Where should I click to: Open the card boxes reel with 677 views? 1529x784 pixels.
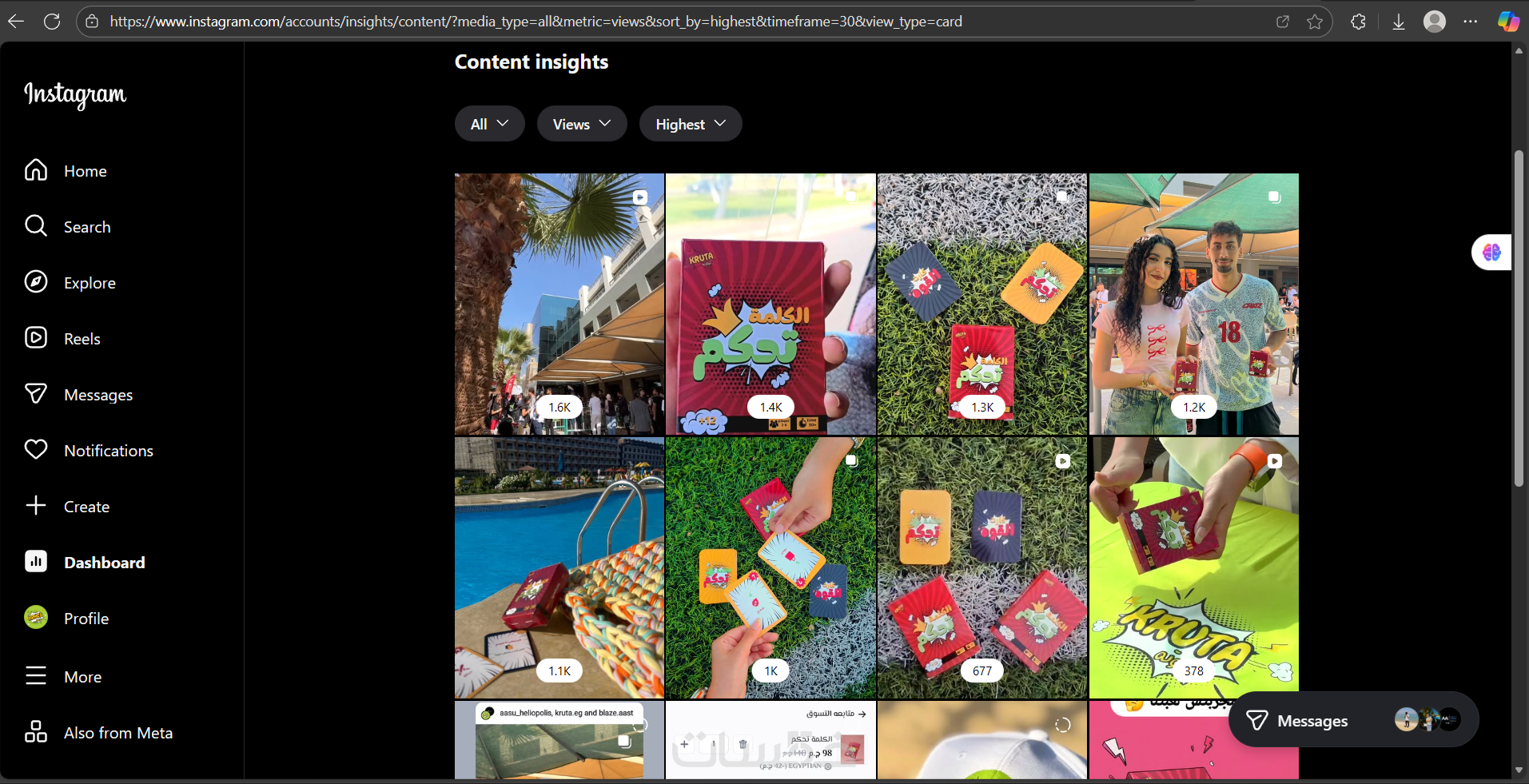point(982,567)
